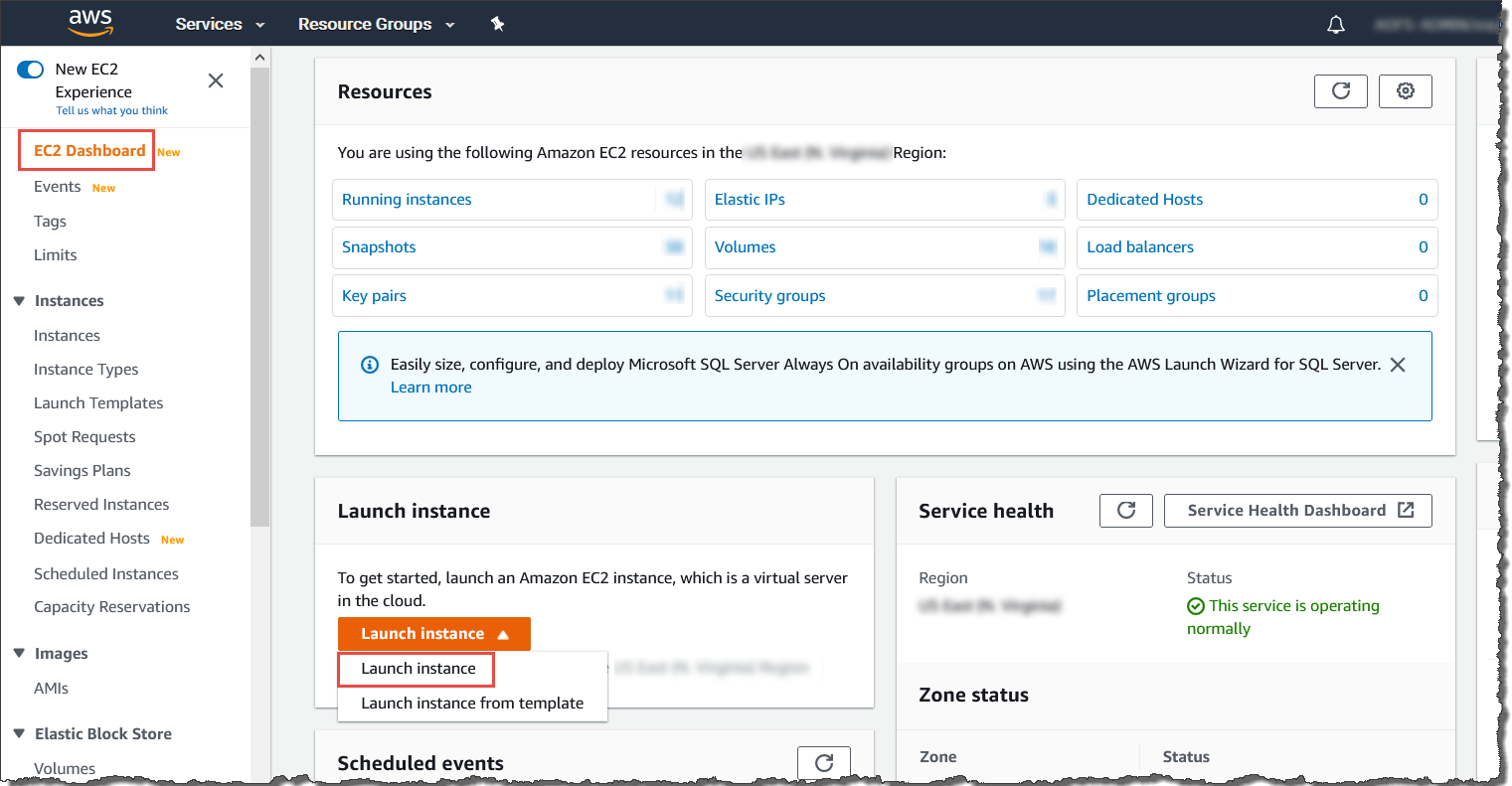The width and height of the screenshot is (1512, 786).
Task: Refresh the Service health panel
Action: (1125, 511)
